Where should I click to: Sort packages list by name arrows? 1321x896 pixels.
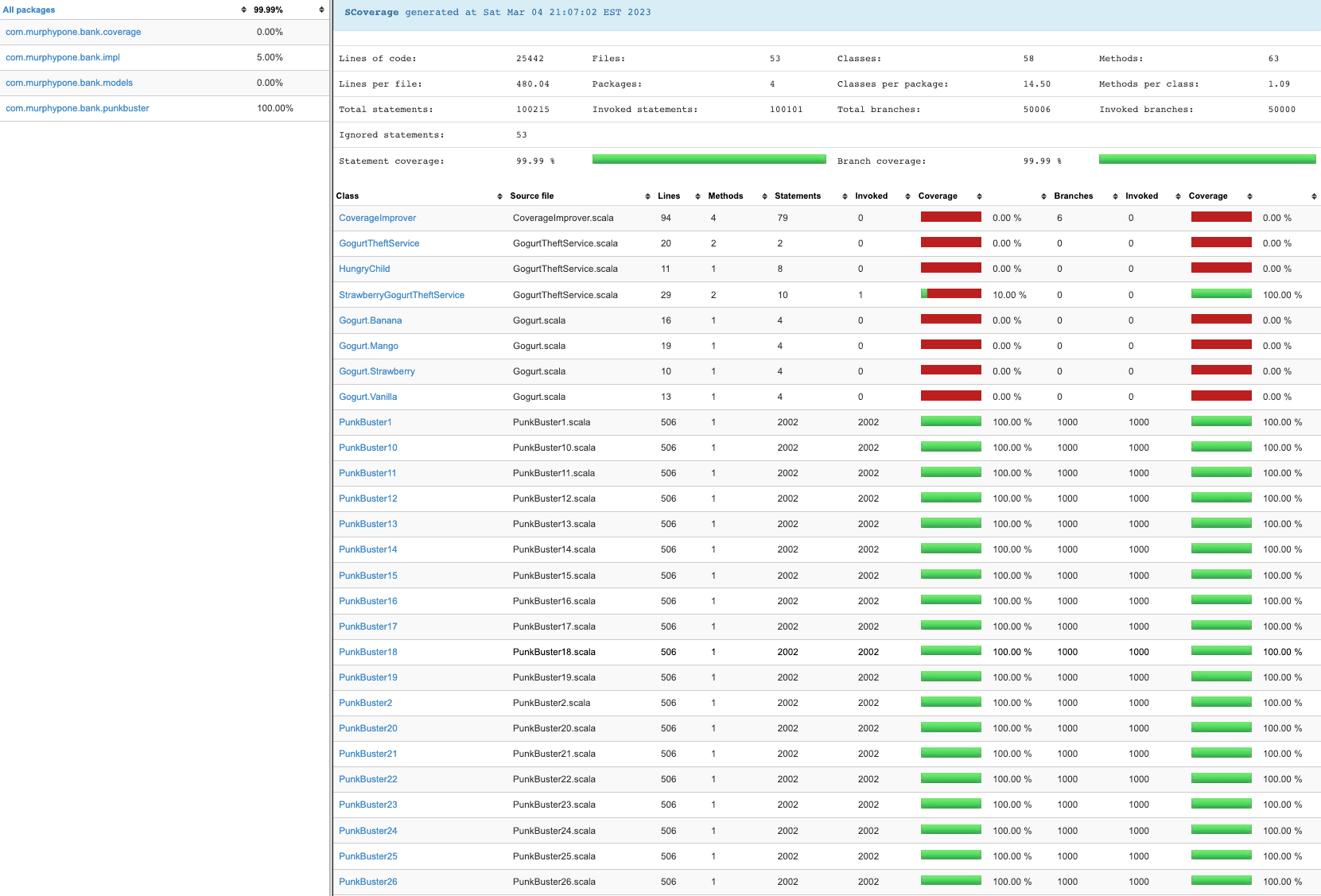(x=243, y=10)
